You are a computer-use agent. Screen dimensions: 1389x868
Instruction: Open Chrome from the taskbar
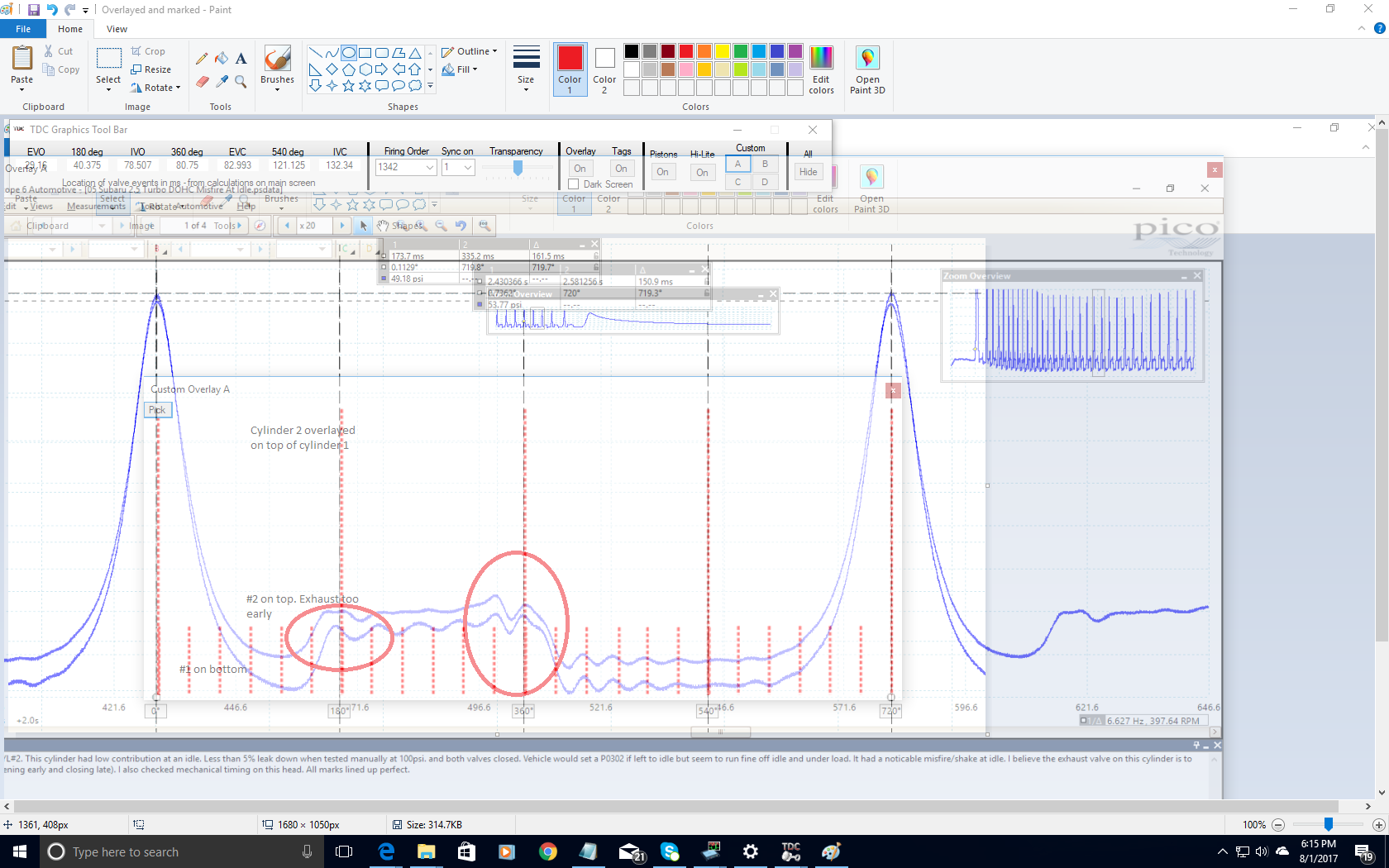click(547, 851)
